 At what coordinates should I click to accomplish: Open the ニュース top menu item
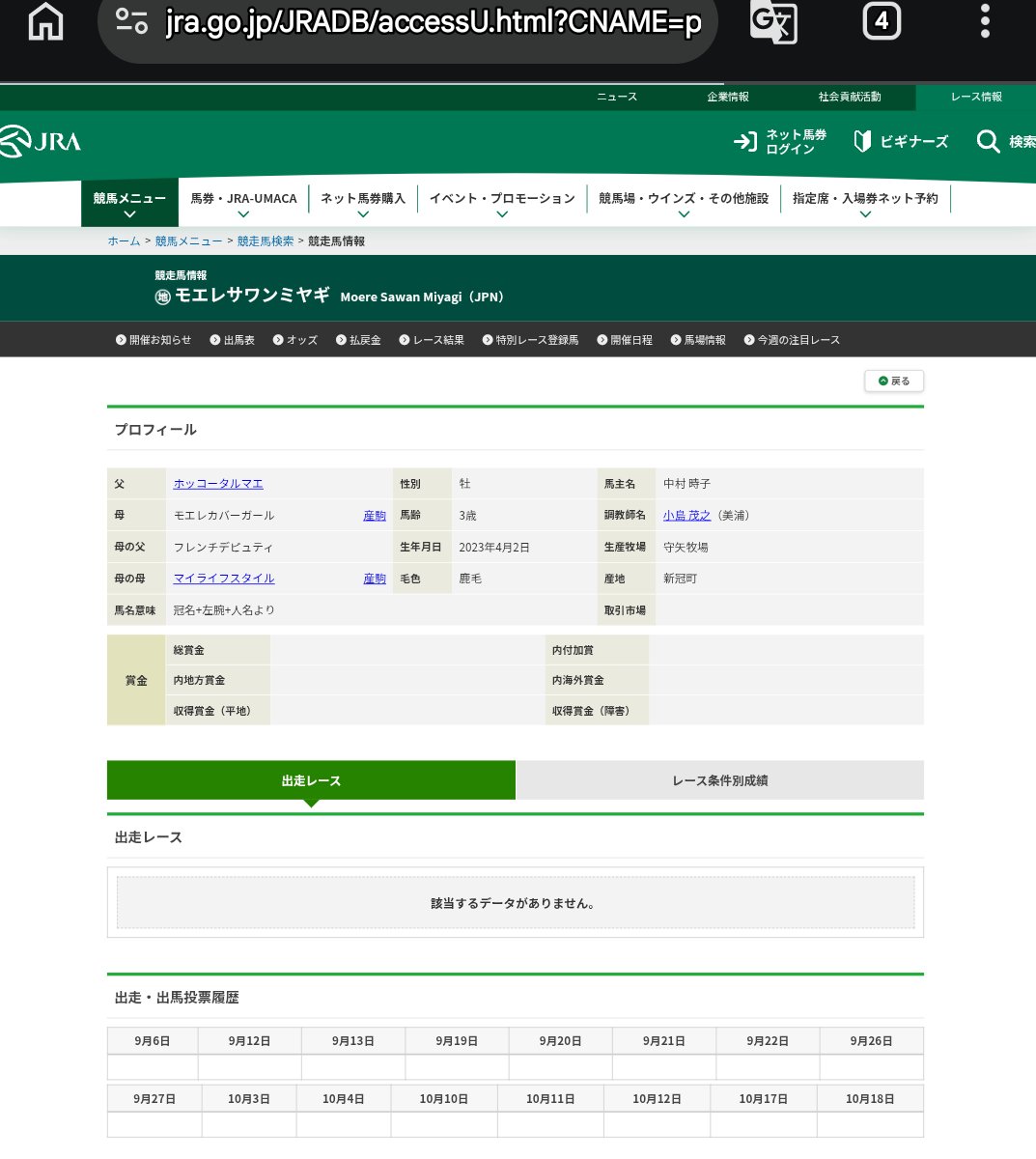click(617, 97)
